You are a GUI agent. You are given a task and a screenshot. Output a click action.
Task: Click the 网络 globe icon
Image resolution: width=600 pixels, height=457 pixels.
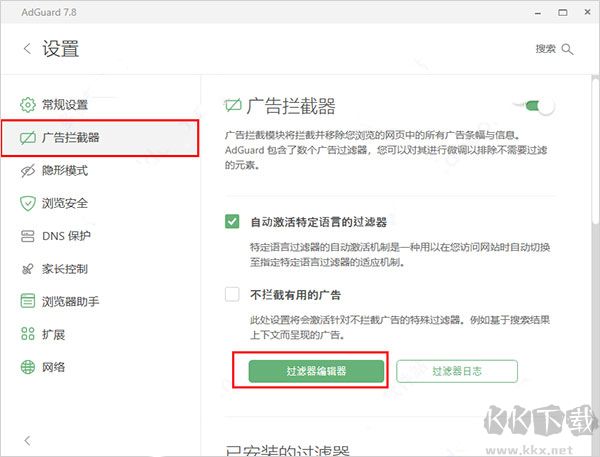(28, 367)
